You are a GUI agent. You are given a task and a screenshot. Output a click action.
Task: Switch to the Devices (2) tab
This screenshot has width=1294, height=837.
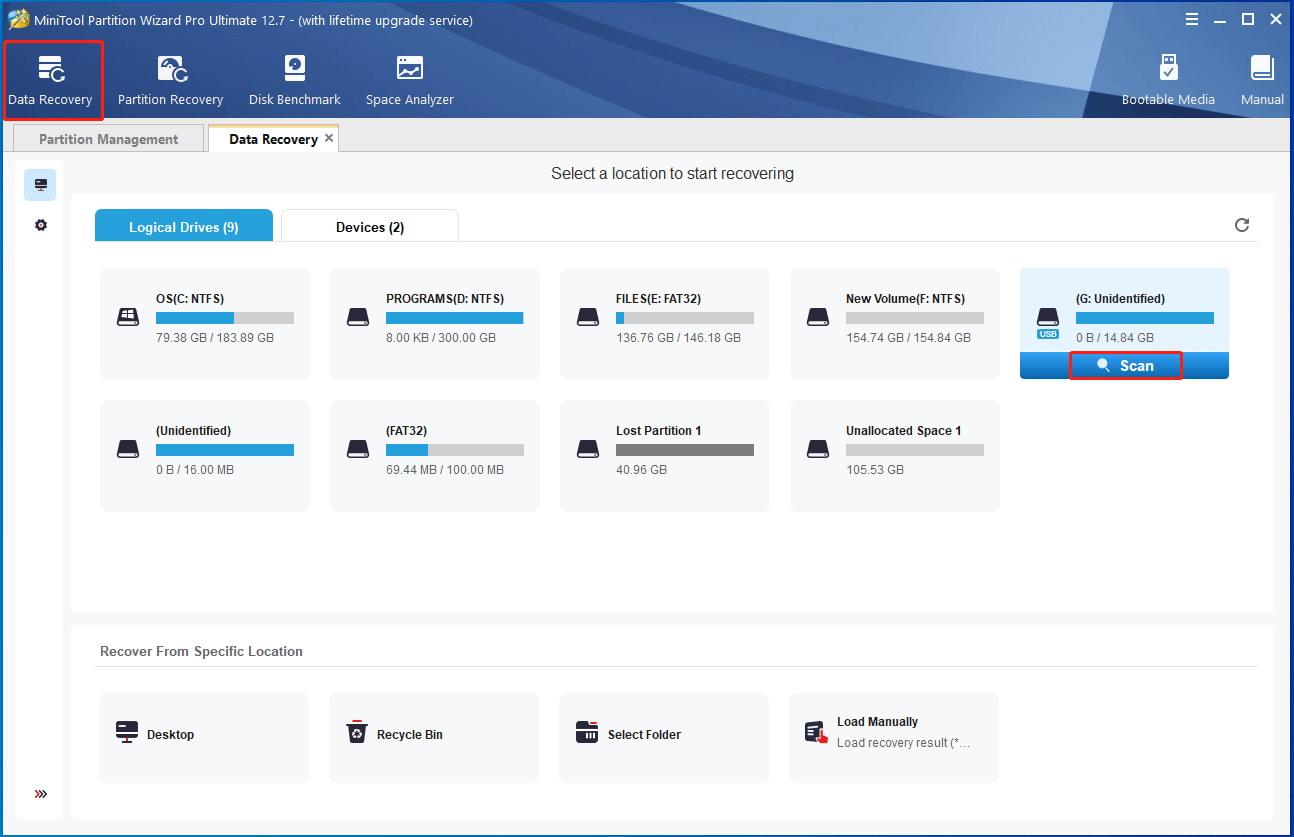pyautogui.click(x=370, y=227)
